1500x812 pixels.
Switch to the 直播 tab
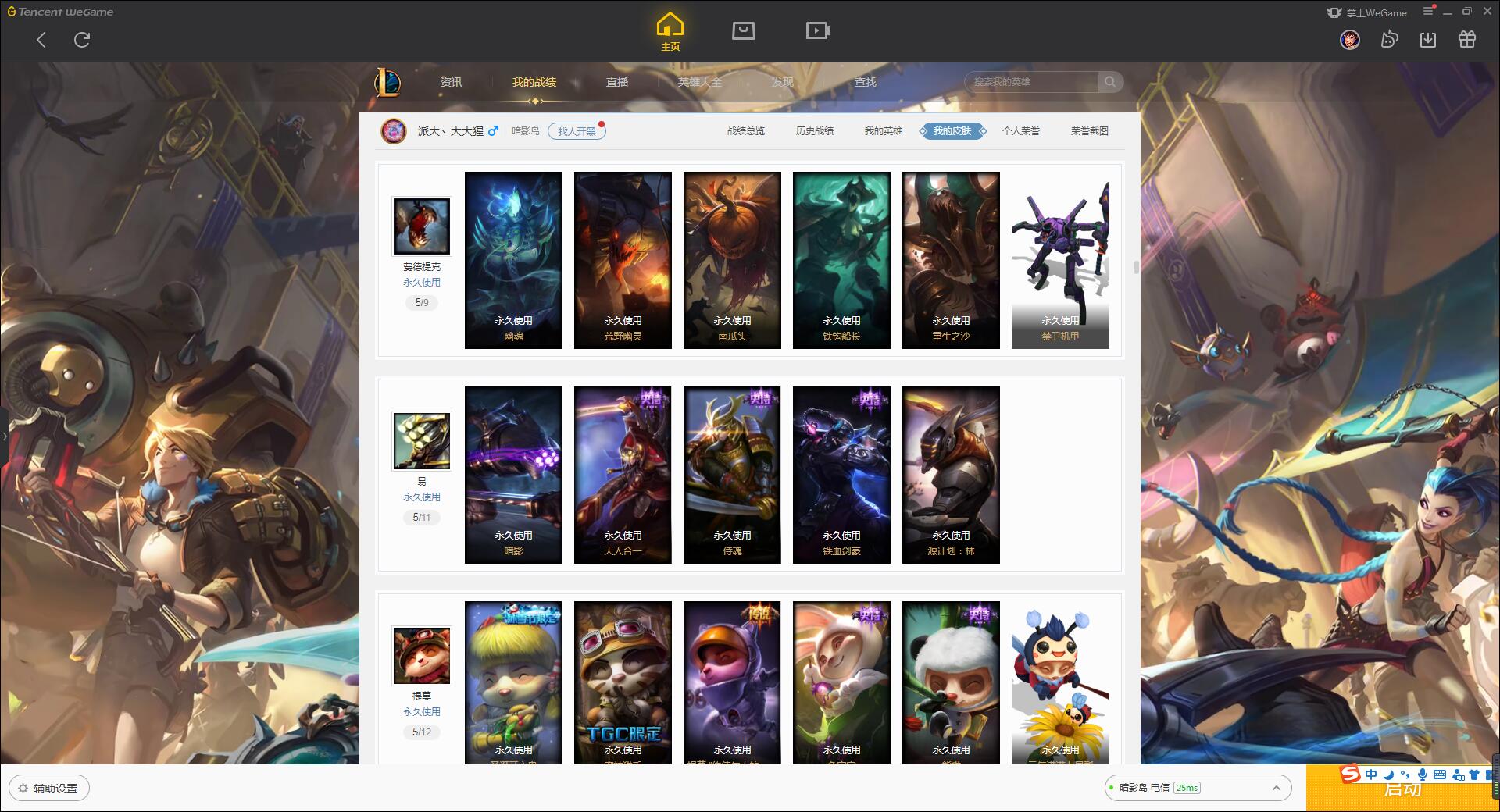[x=617, y=82]
